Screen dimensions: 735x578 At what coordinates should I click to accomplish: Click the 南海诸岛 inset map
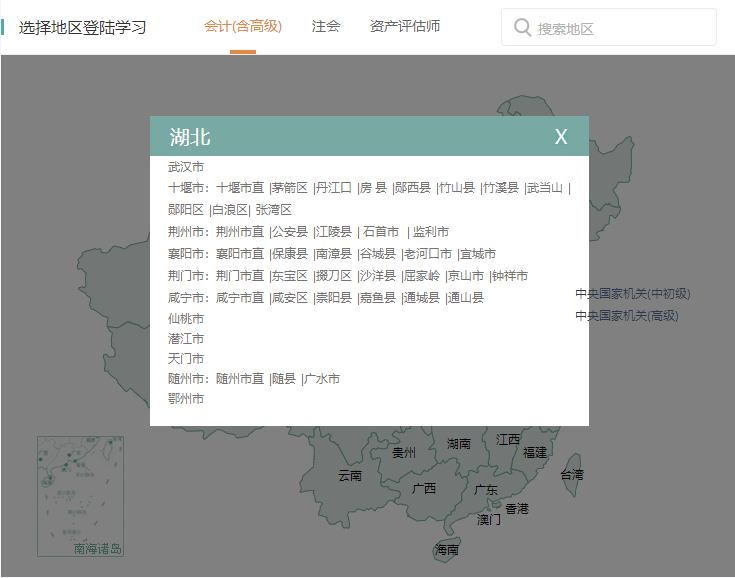[x=80, y=496]
